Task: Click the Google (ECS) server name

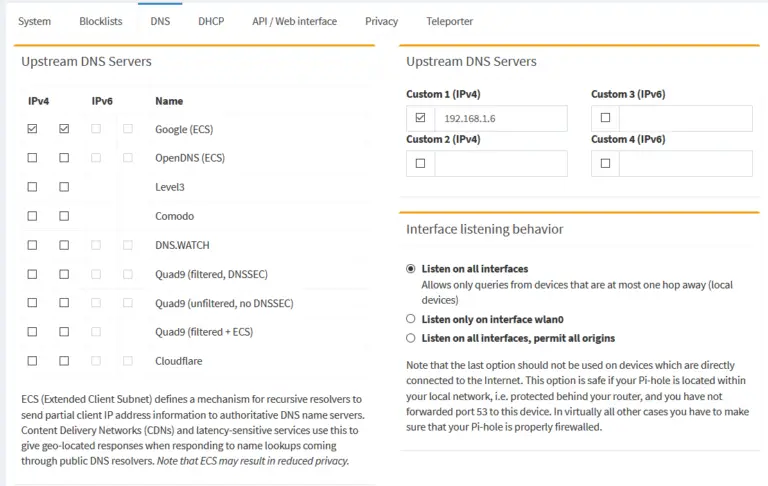Action: click(x=184, y=129)
